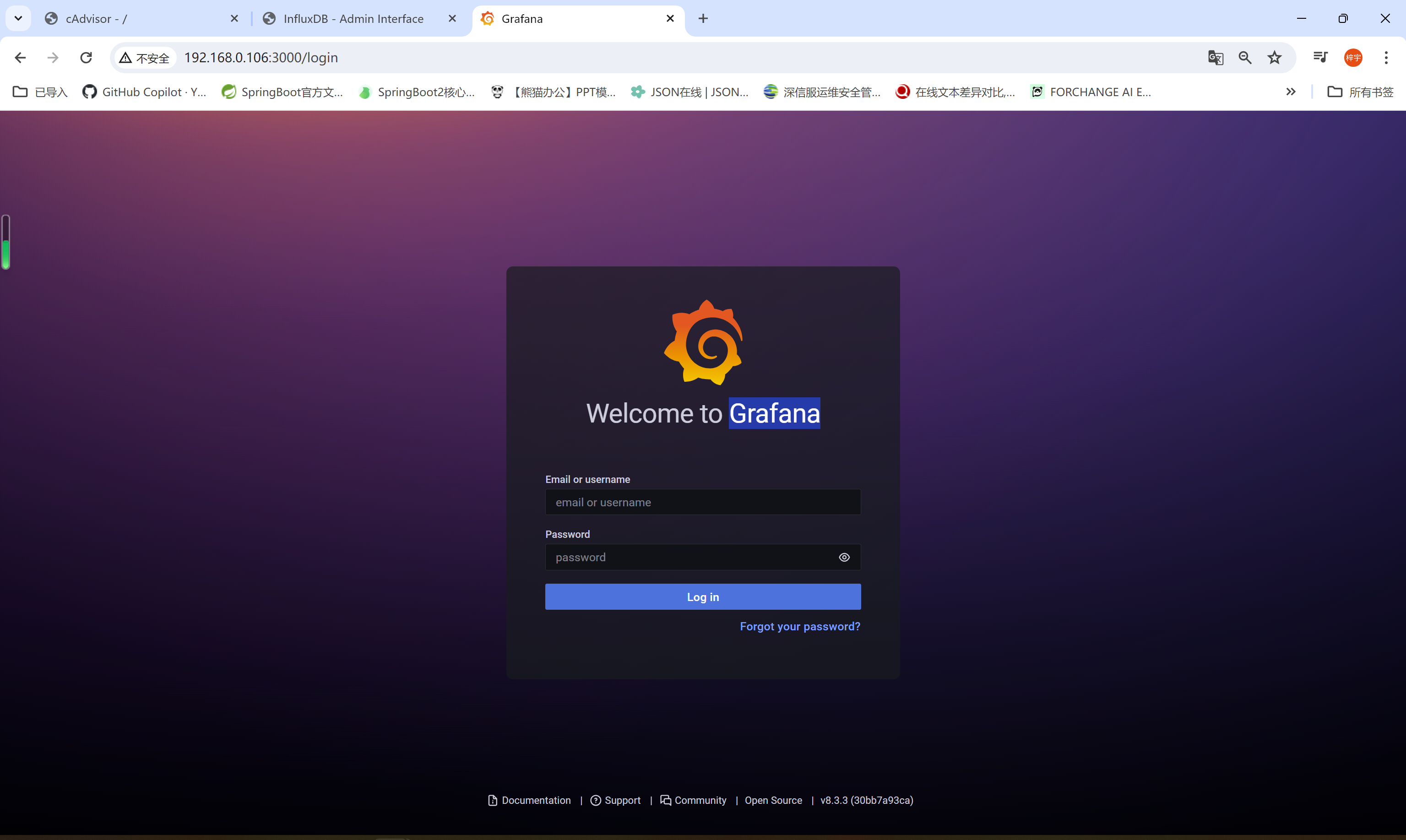Open a new browser tab with the plus

[703, 19]
